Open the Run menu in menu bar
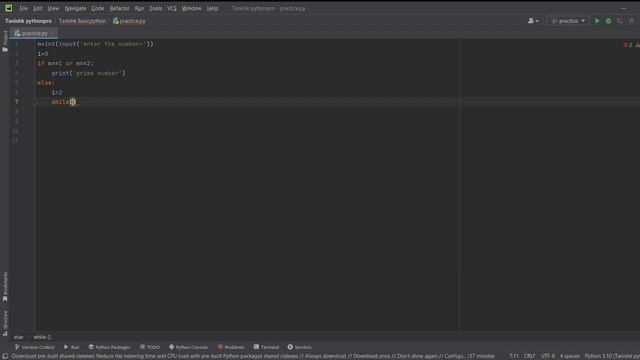Image resolution: width=640 pixels, height=360 pixels. [x=139, y=8]
